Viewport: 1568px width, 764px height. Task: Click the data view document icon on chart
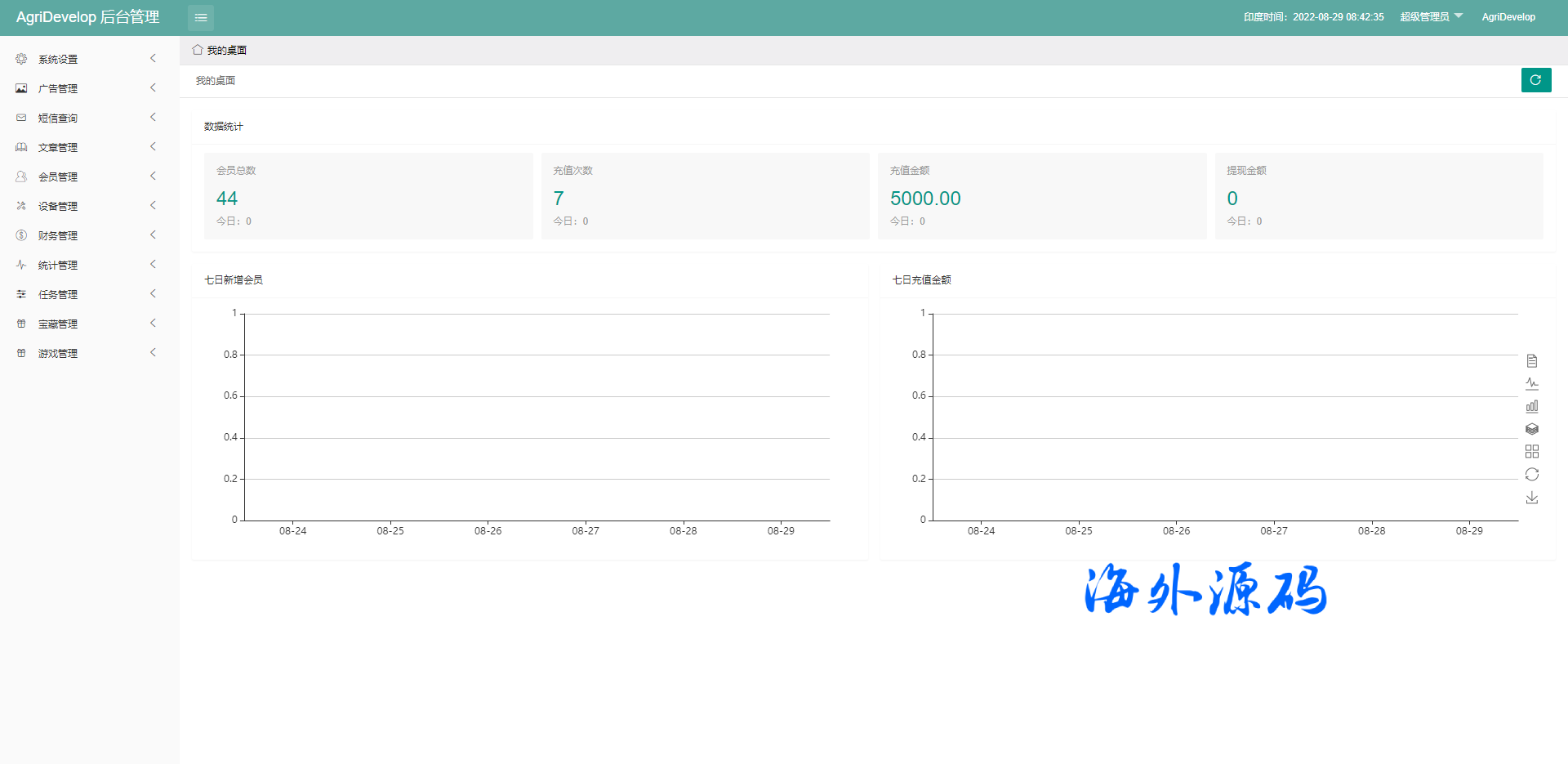pos(1532,360)
